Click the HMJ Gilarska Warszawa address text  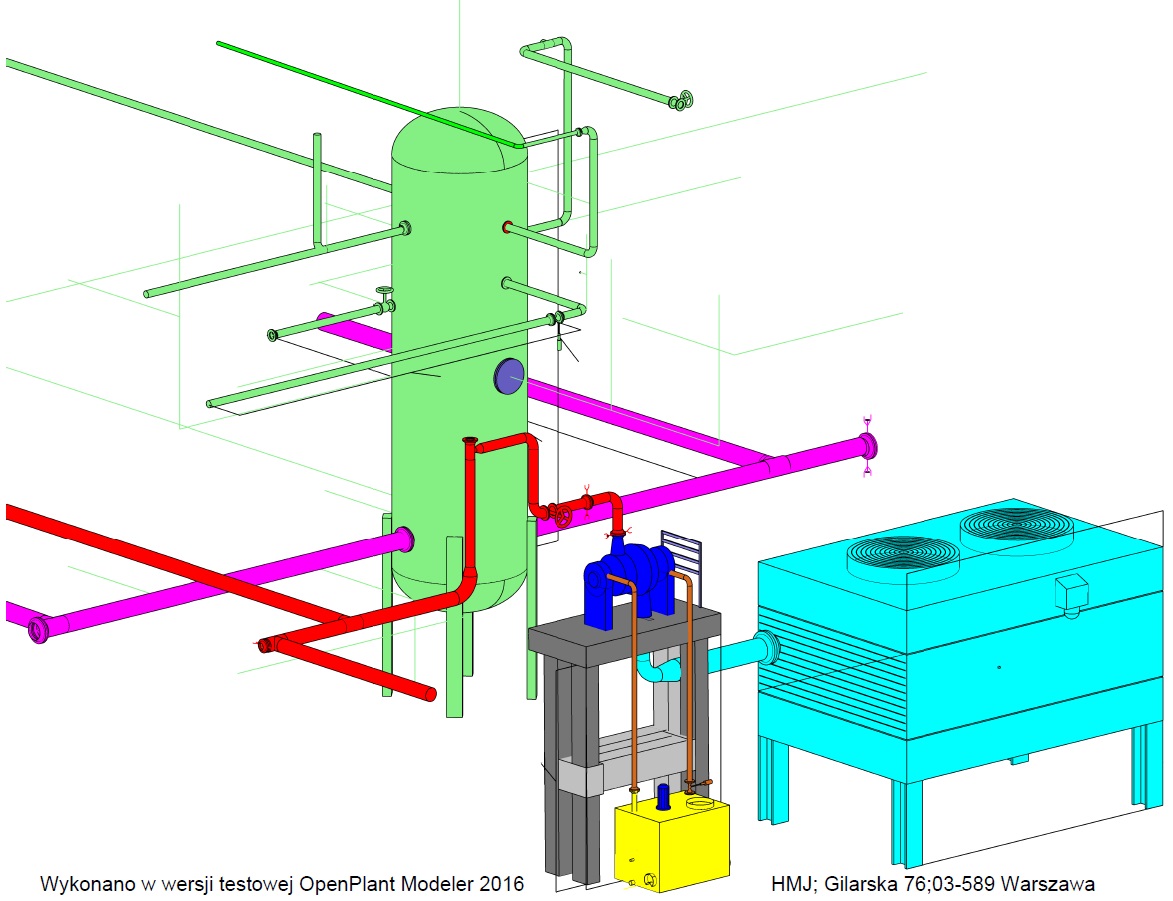coord(932,884)
